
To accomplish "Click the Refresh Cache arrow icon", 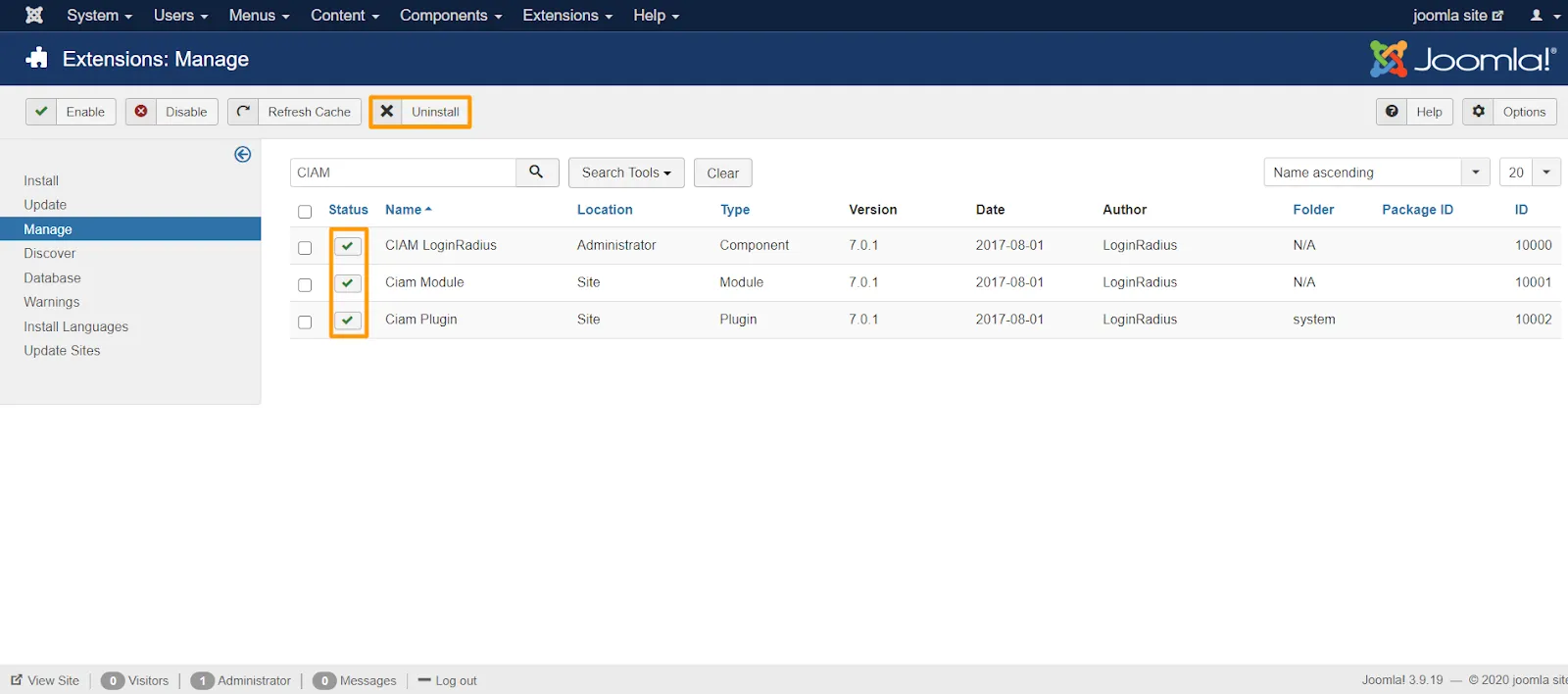I will [243, 112].
